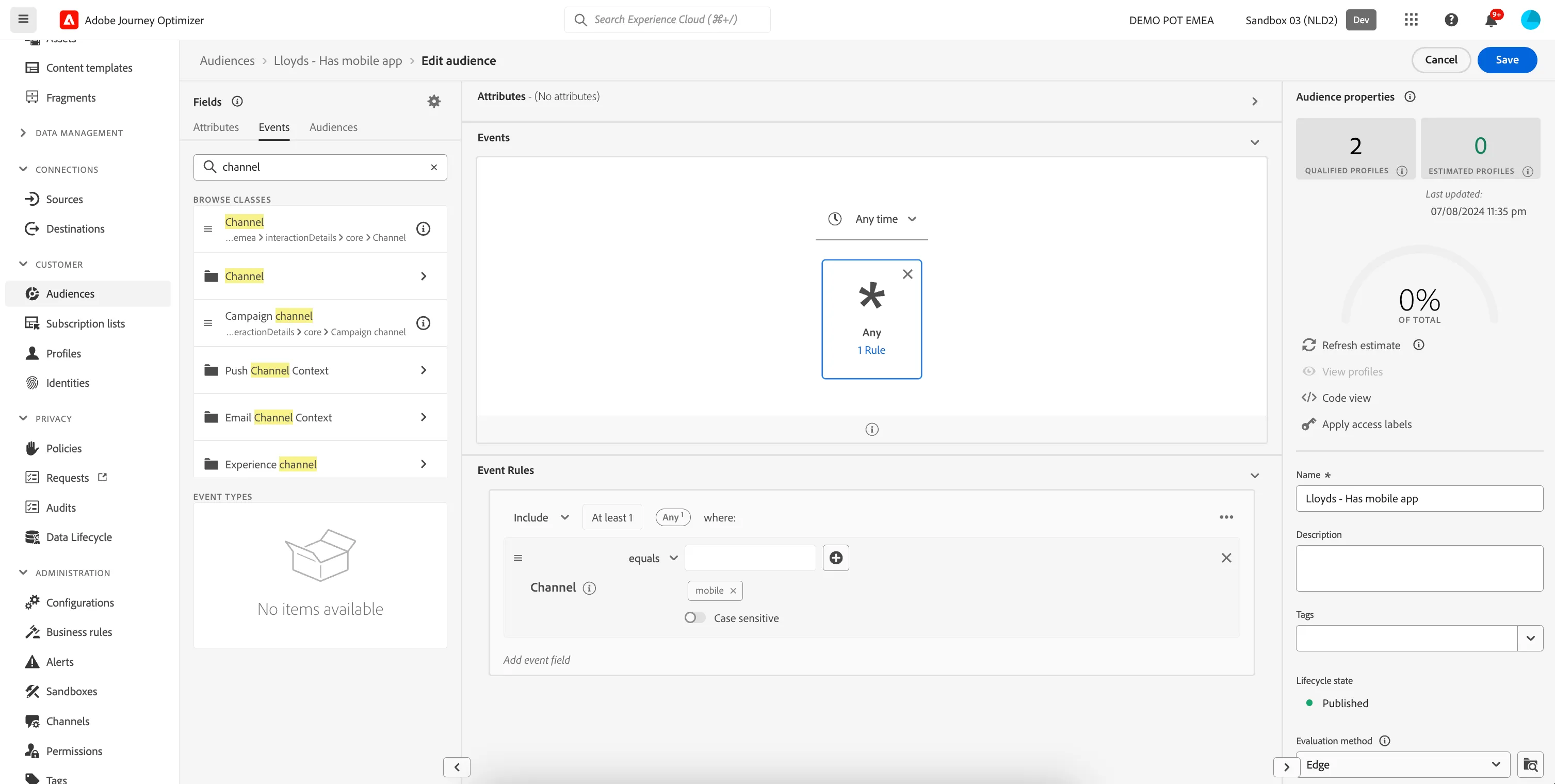Click At least 1 count button
Image resolution: width=1555 pixels, height=784 pixels.
click(611, 517)
